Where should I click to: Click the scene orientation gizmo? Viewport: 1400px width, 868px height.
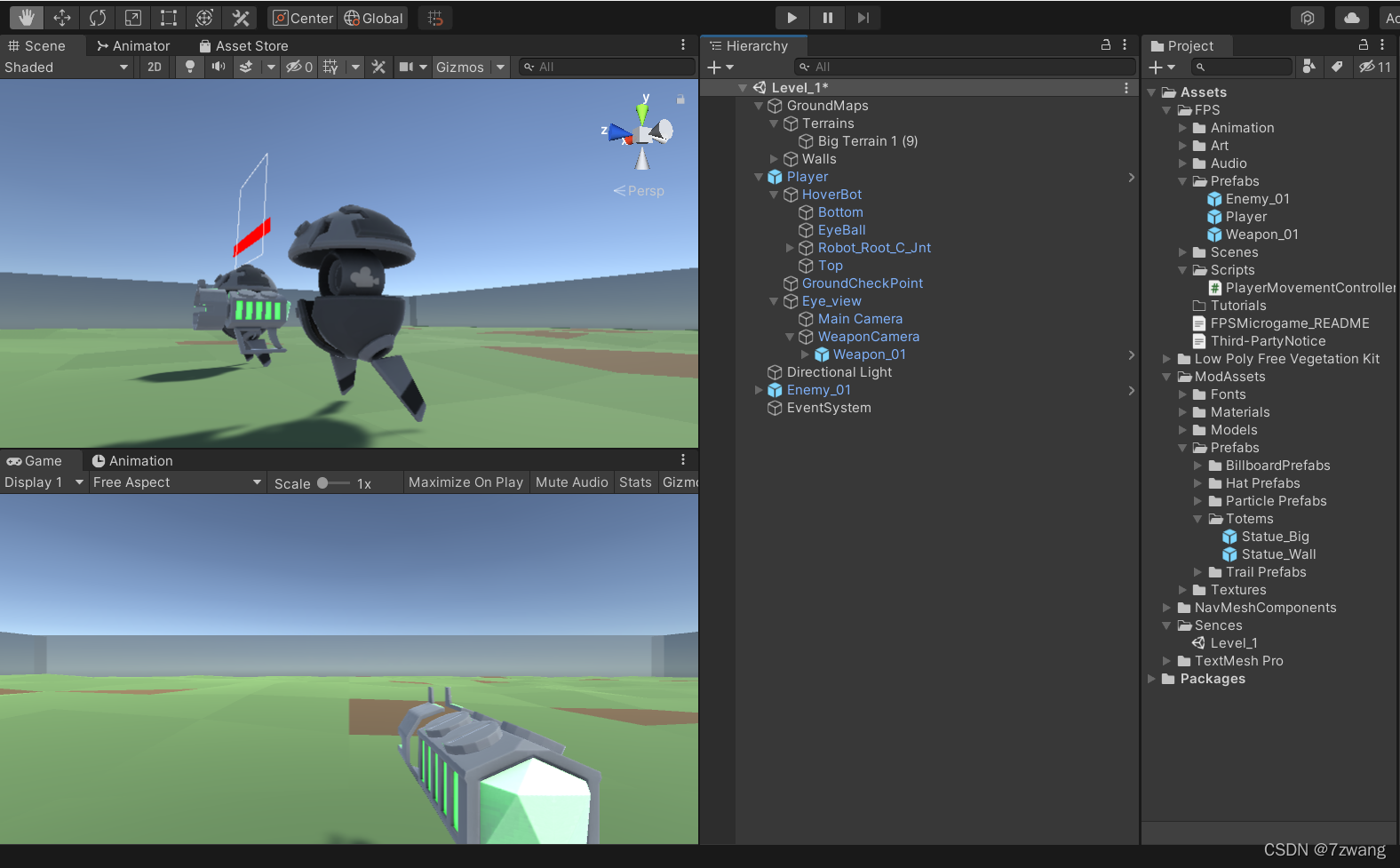coord(641,133)
